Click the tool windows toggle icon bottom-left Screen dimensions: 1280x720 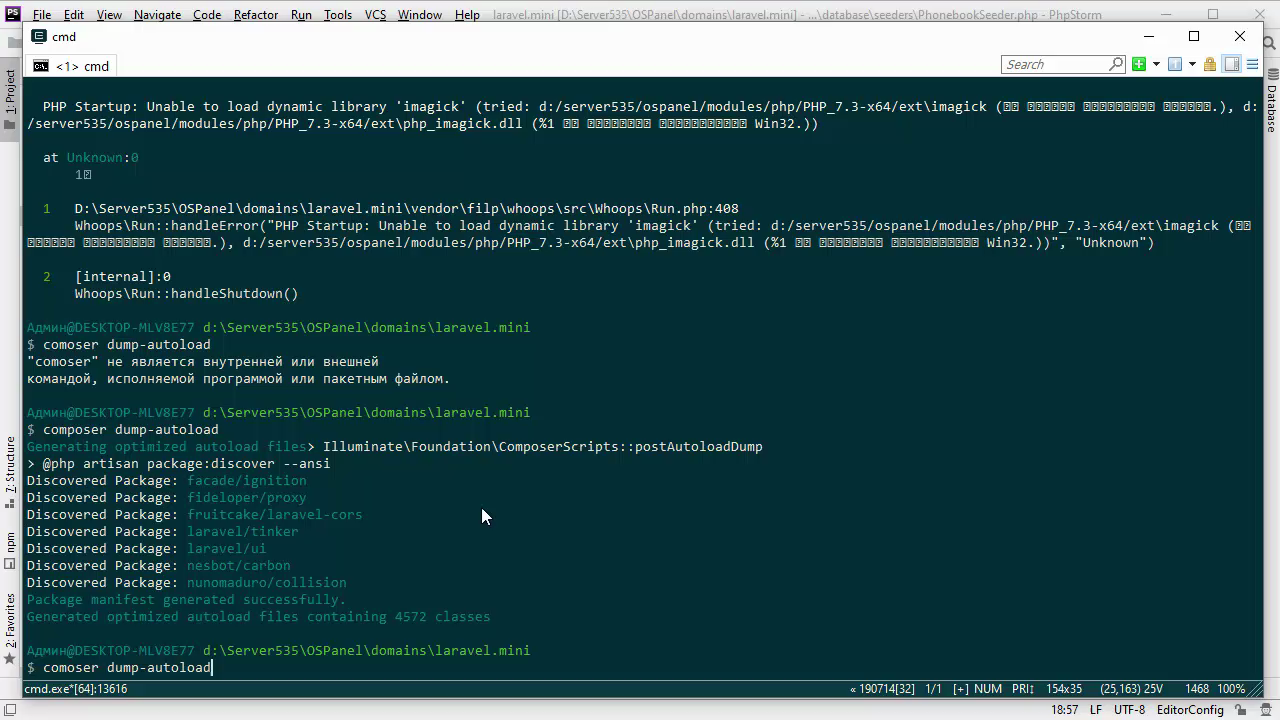(10, 709)
